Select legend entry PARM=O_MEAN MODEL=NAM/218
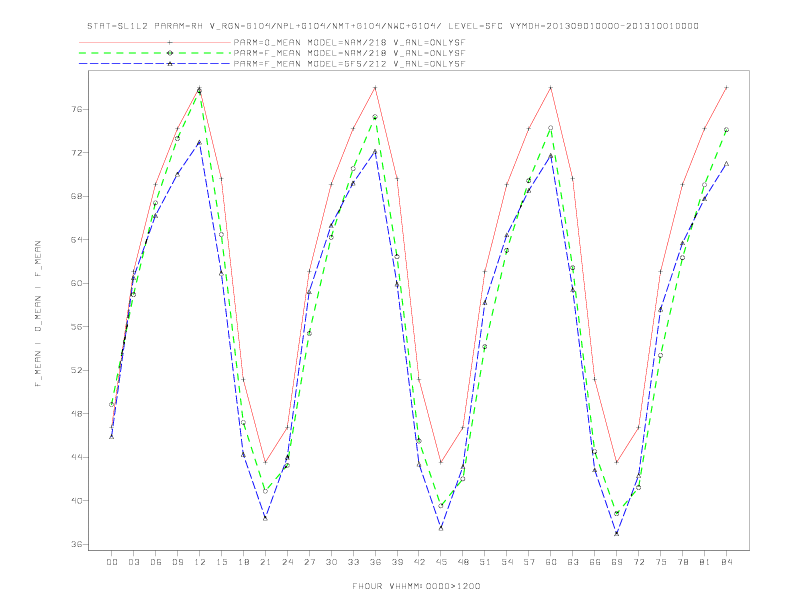The image size is (792, 612). [x=349, y=42]
